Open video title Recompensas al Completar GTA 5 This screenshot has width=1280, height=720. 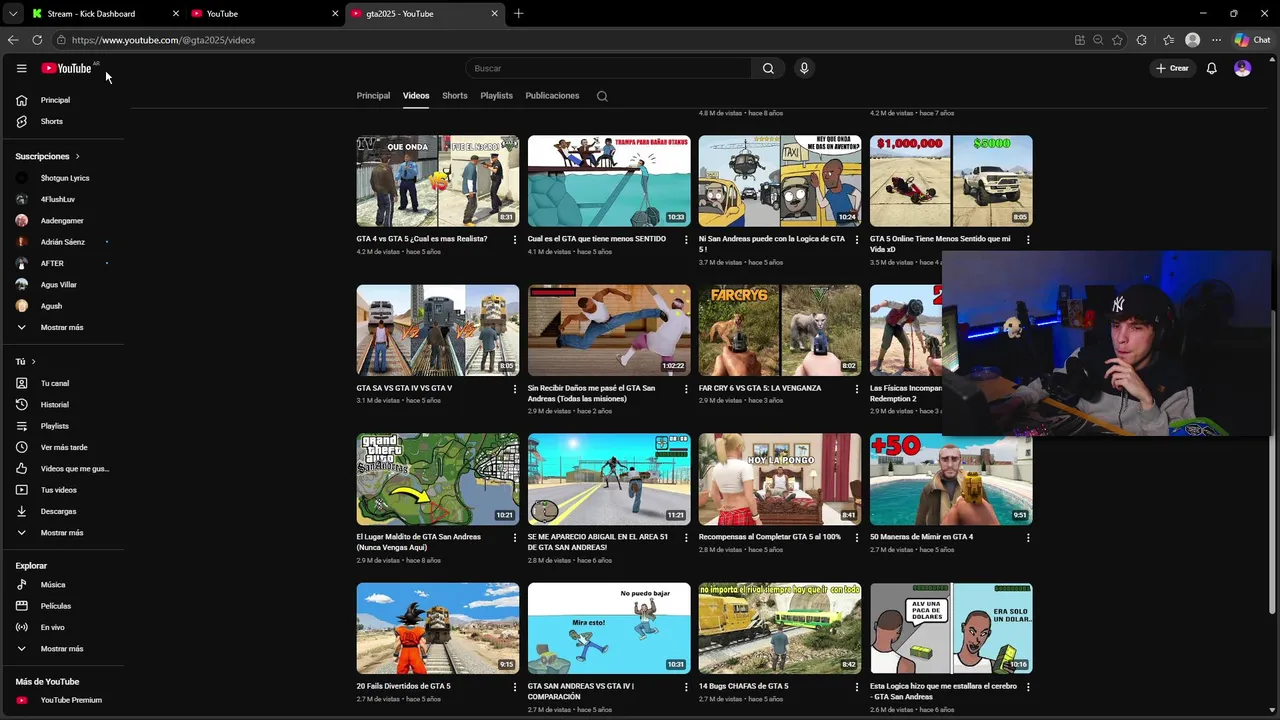pos(770,537)
